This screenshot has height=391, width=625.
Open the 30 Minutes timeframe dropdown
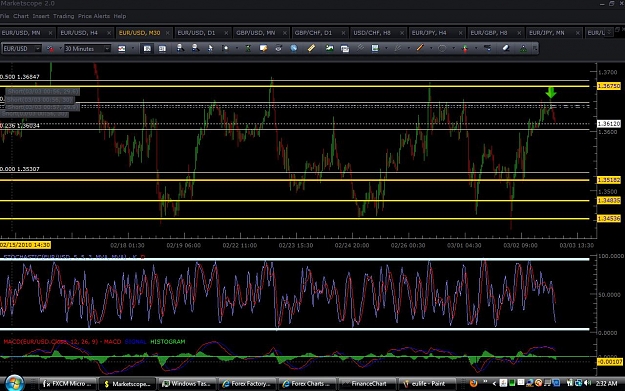tap(107, 49)
